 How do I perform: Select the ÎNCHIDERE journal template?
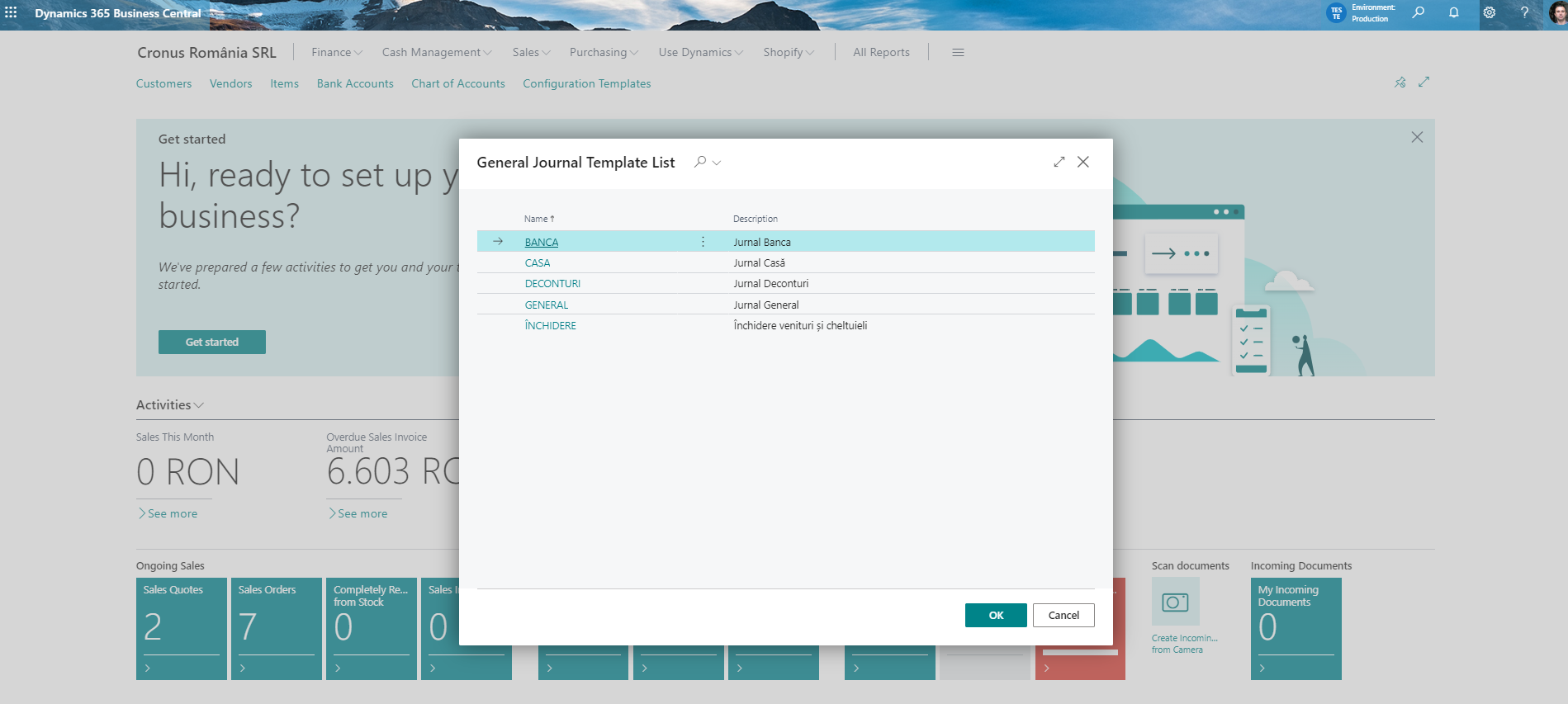tap(551, 325)
